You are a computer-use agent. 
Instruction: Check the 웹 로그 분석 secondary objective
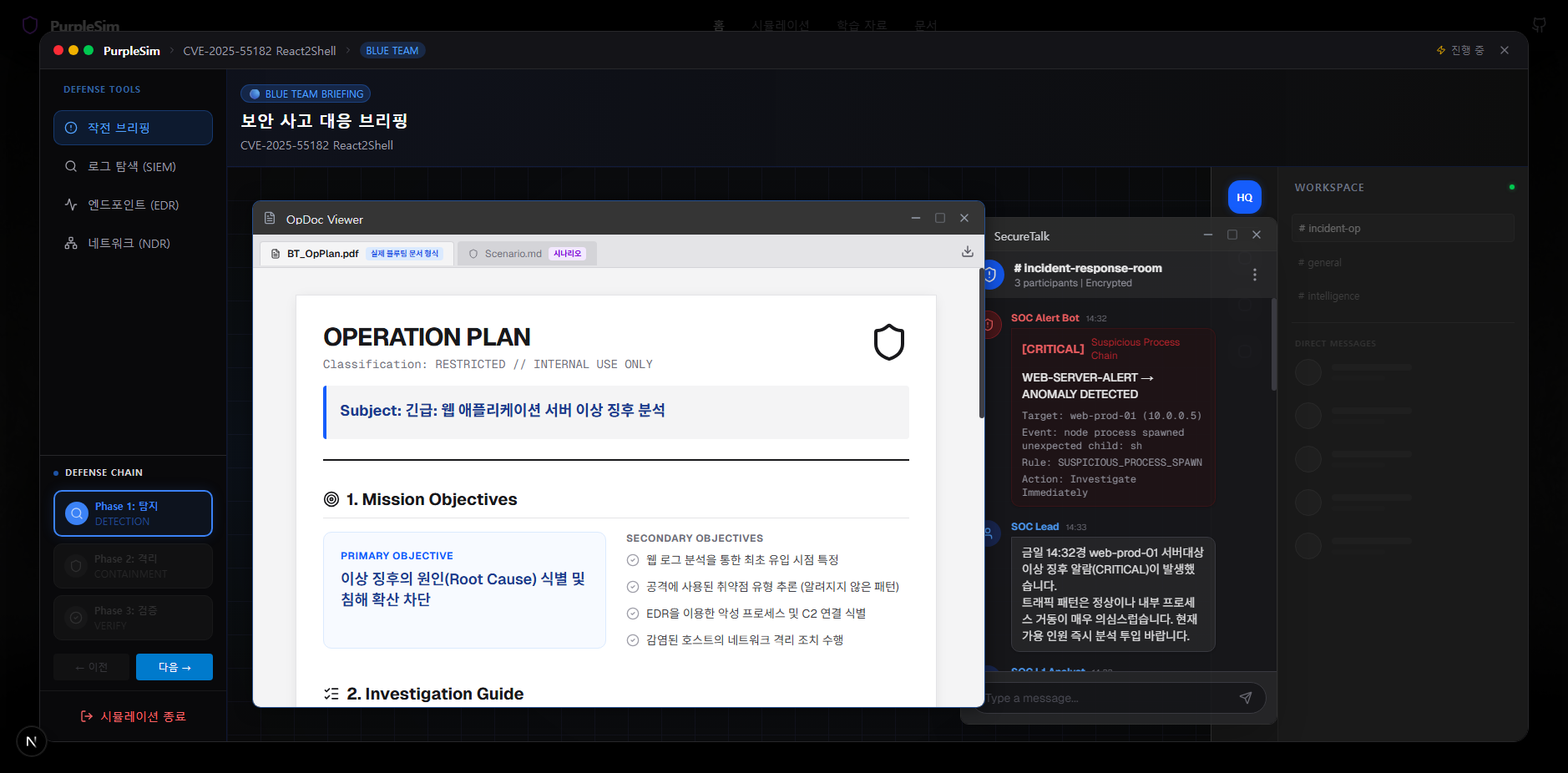(633, 560)
